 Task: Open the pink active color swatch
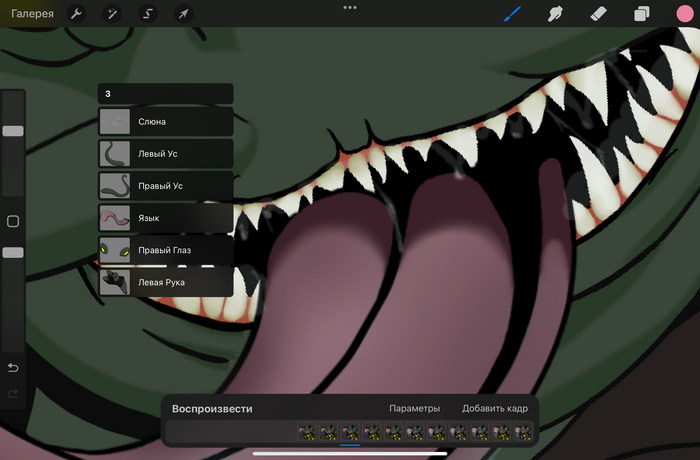tap(684, 14)
